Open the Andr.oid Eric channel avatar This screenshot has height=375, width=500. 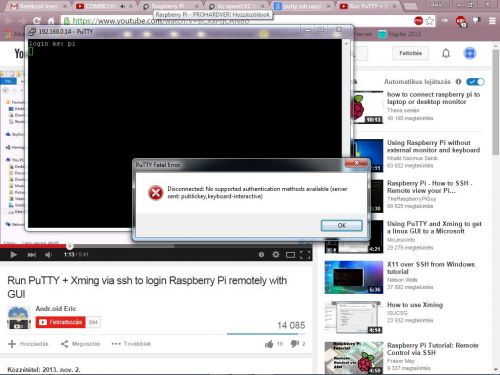click(19, 317)
